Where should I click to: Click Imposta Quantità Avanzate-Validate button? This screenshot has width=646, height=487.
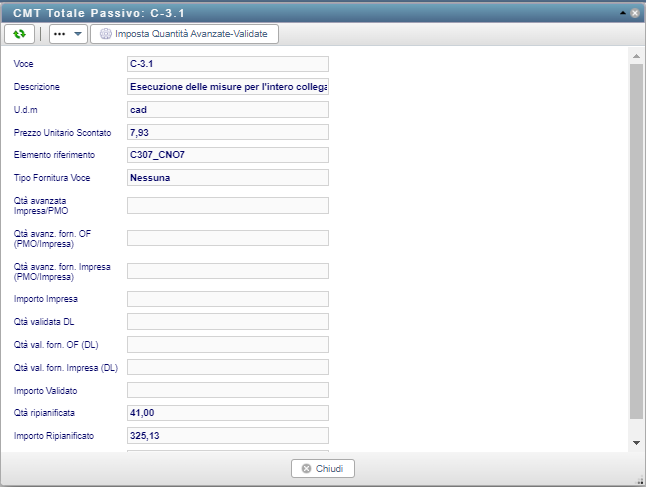tap(184, 34)
